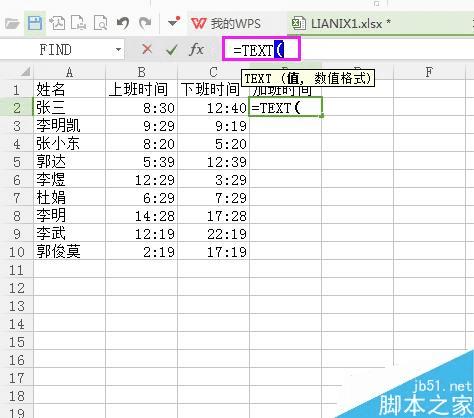The width and height of the screenshot is (474, 418).
Task: Click cell showing 9:19
Action: pyautogui.click(x=213, y=125)
